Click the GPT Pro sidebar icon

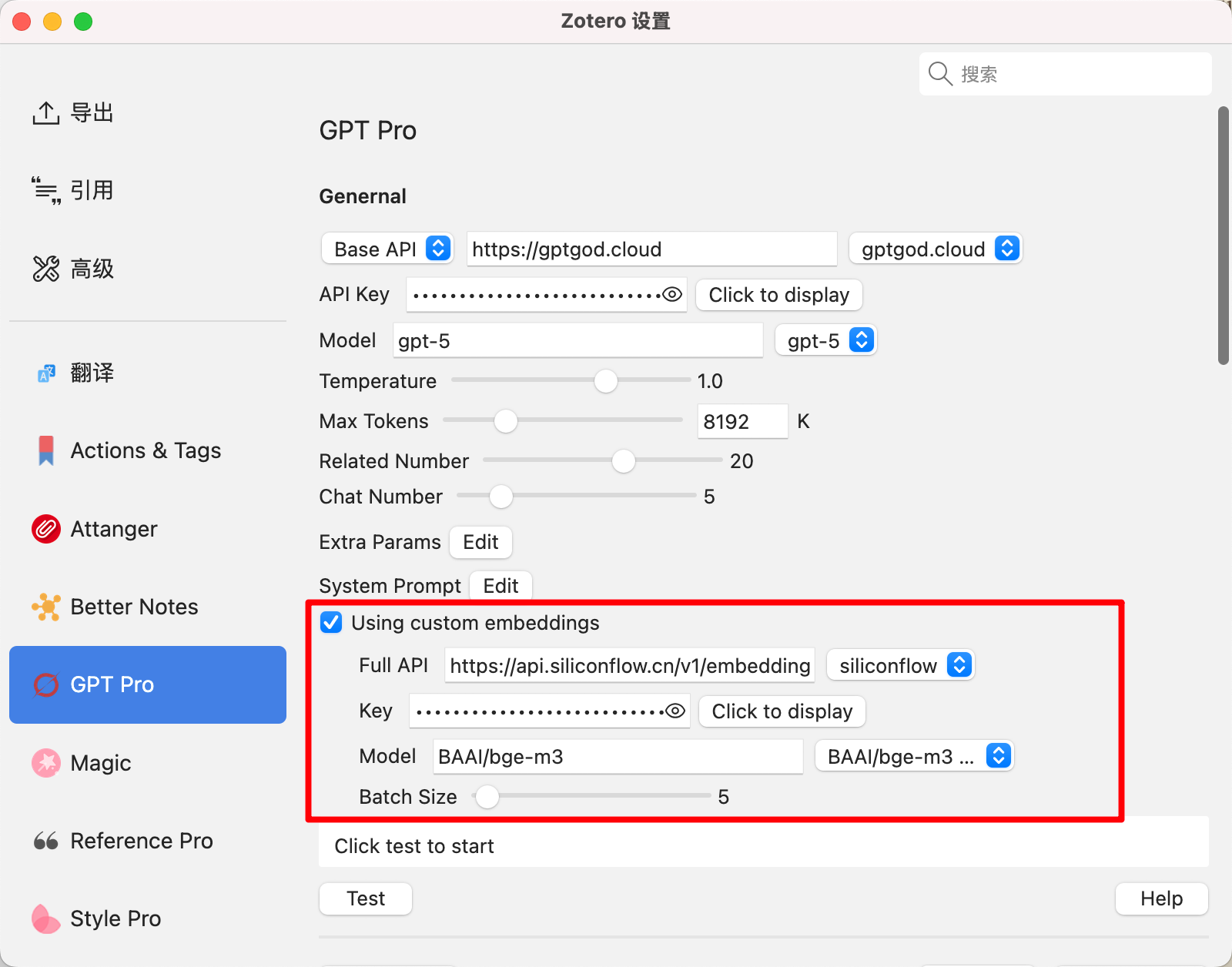(x=46, y=684)
